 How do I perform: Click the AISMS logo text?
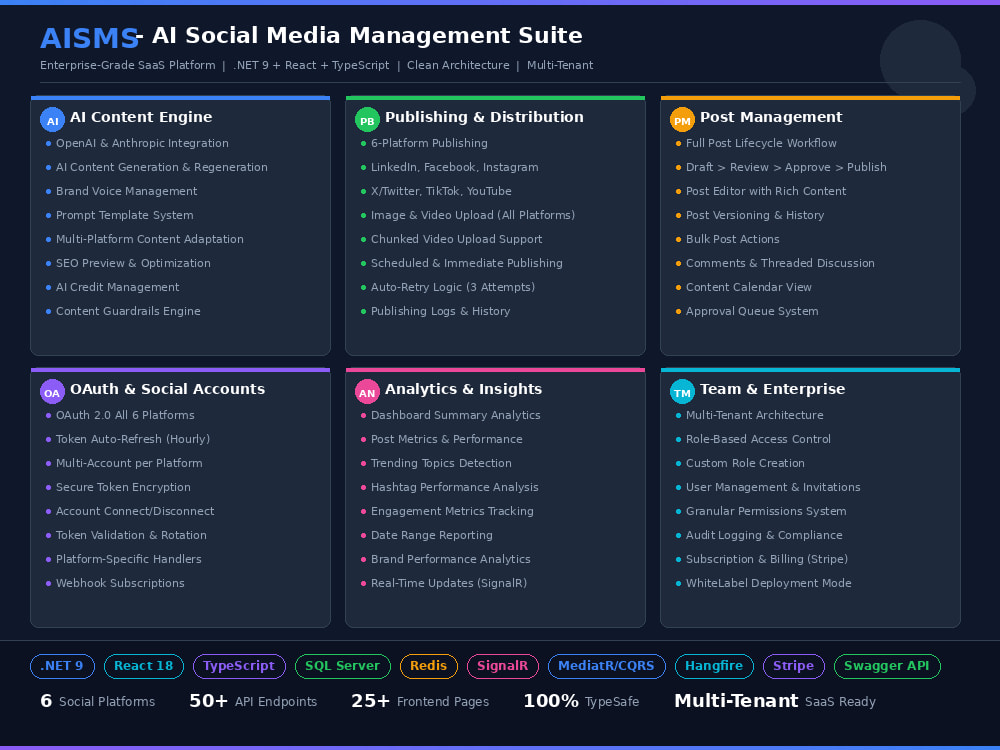point(89,39)
